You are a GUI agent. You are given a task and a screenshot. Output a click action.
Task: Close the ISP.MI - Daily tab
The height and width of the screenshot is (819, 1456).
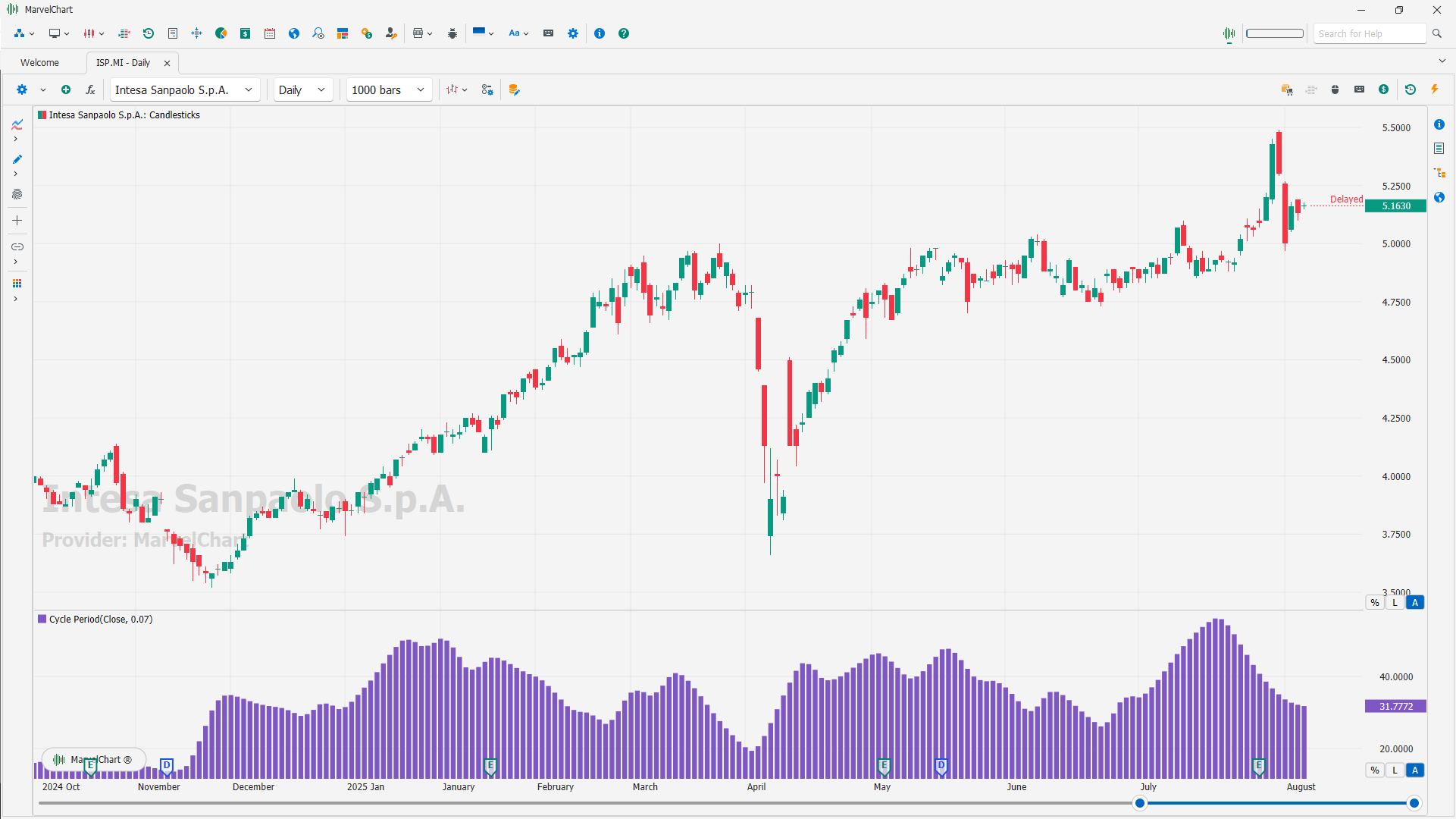click(x=168, y=63)
